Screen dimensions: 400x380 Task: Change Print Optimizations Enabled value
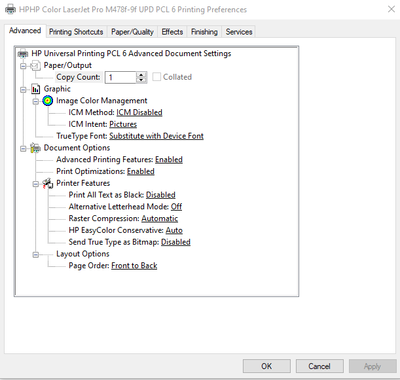[141, 171]
